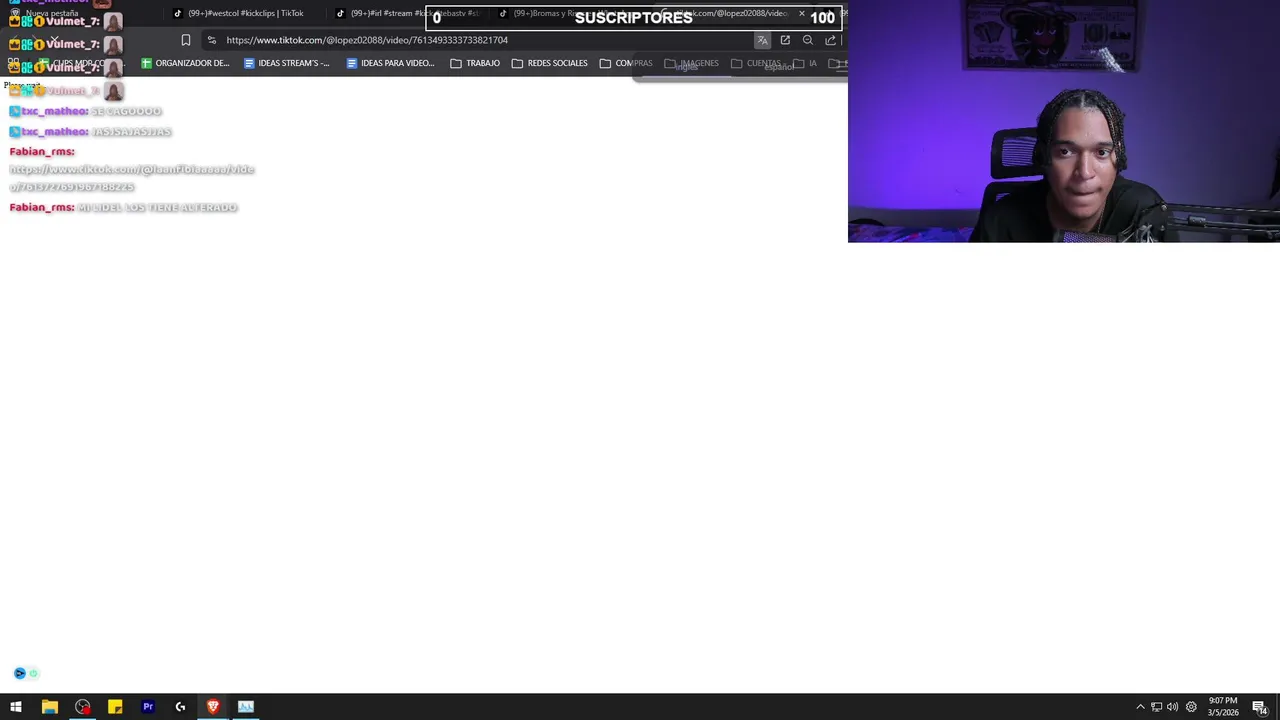Open the IDEAS STREAM'S bookmark

[x=287, y=63]
